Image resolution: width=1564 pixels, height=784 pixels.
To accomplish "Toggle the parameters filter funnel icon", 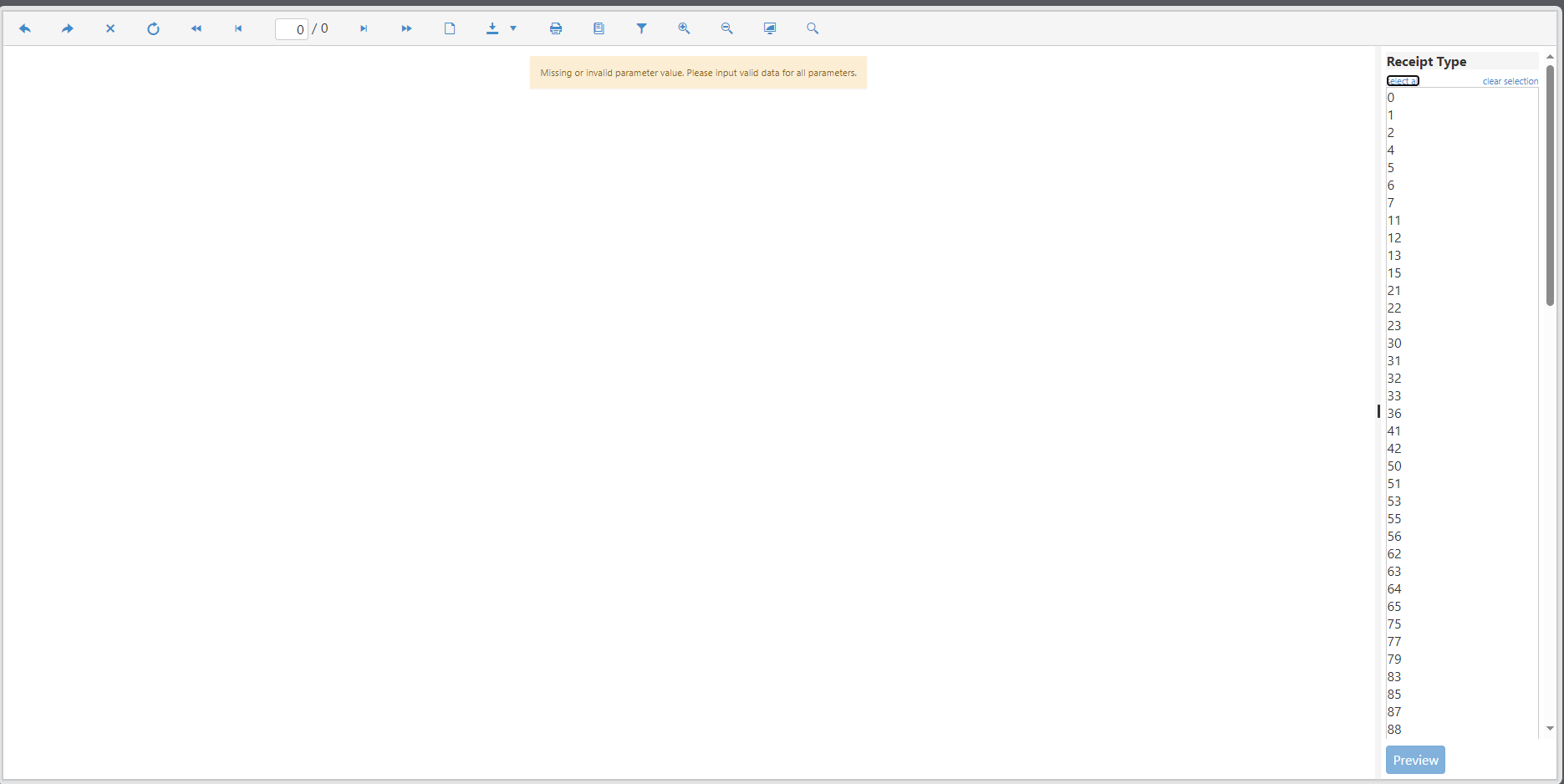I will [x=641, y=28].
